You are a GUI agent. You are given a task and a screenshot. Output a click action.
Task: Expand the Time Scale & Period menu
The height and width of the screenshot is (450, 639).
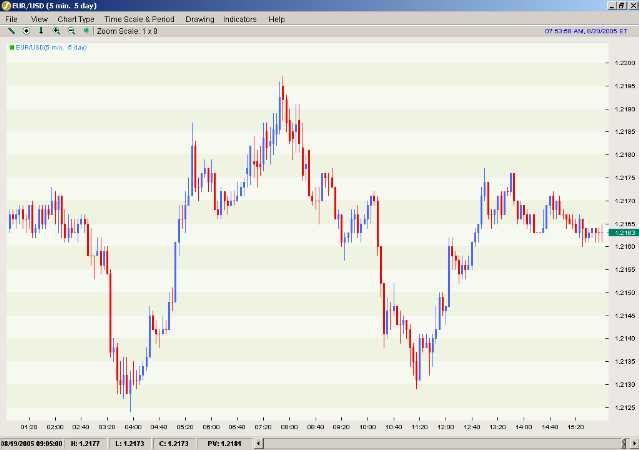(139, 19)
